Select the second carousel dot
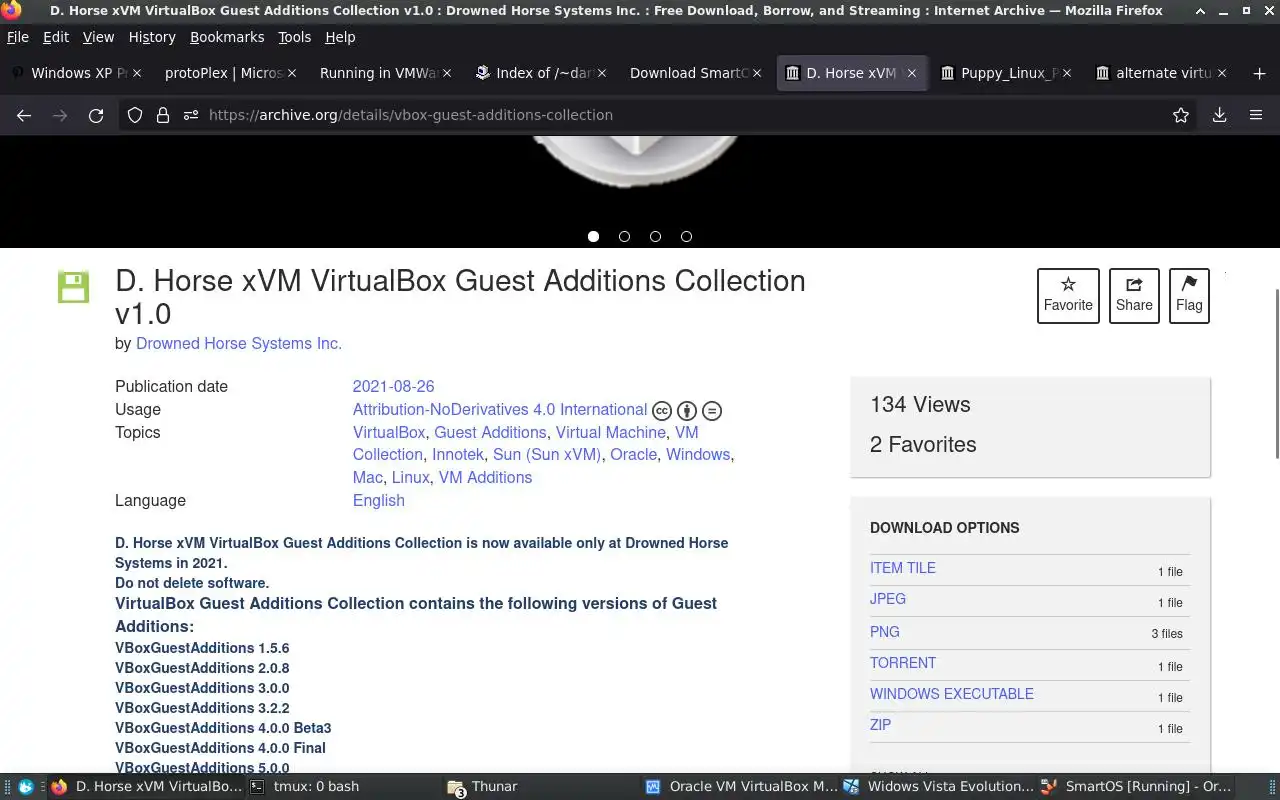This screenshot has width=1280, height=800. [x=624, y=237]
